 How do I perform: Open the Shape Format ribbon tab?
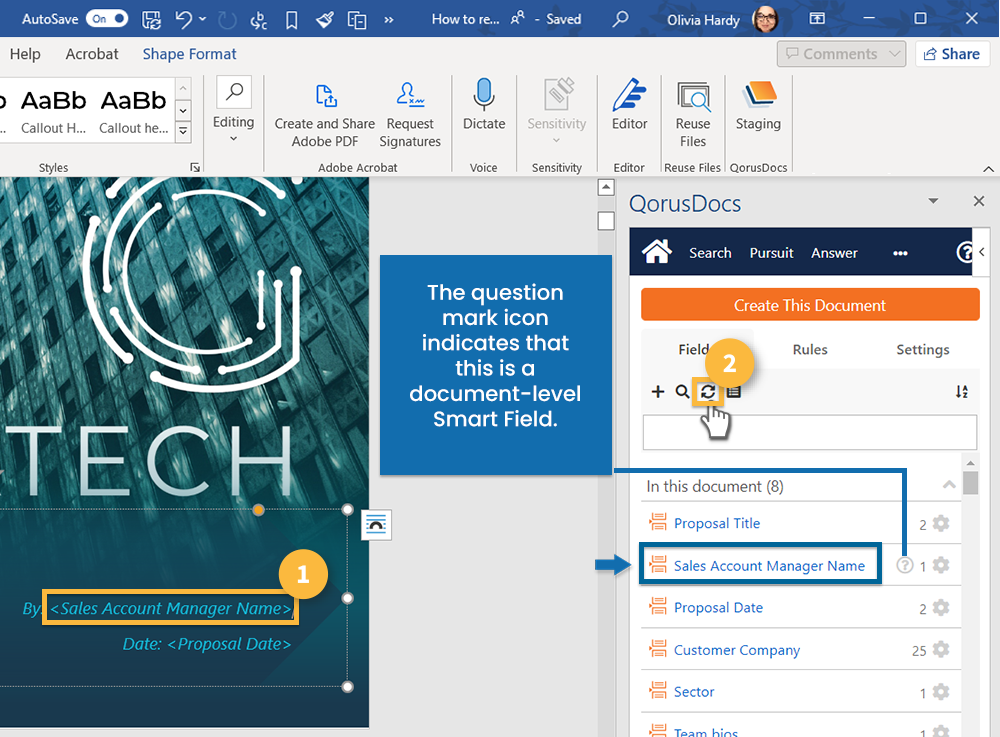tap(189, 54)
